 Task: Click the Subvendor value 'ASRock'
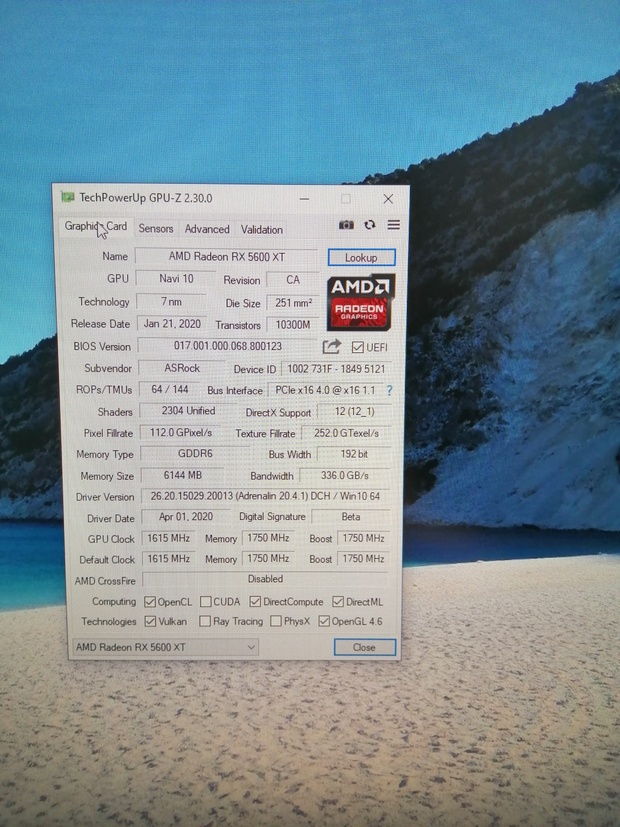pyautogui.click(x=182, y=368)
